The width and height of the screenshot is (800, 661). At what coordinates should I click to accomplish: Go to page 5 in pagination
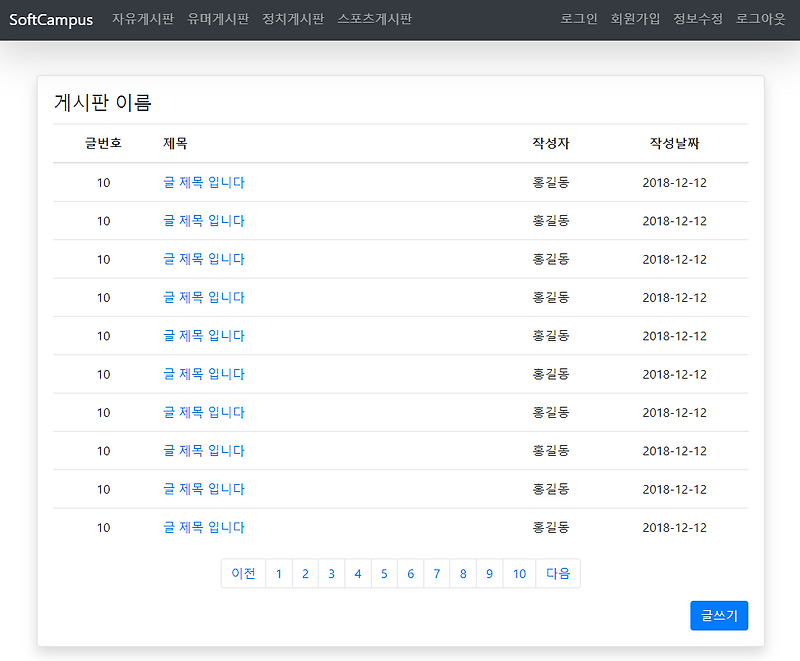[384, 573]
